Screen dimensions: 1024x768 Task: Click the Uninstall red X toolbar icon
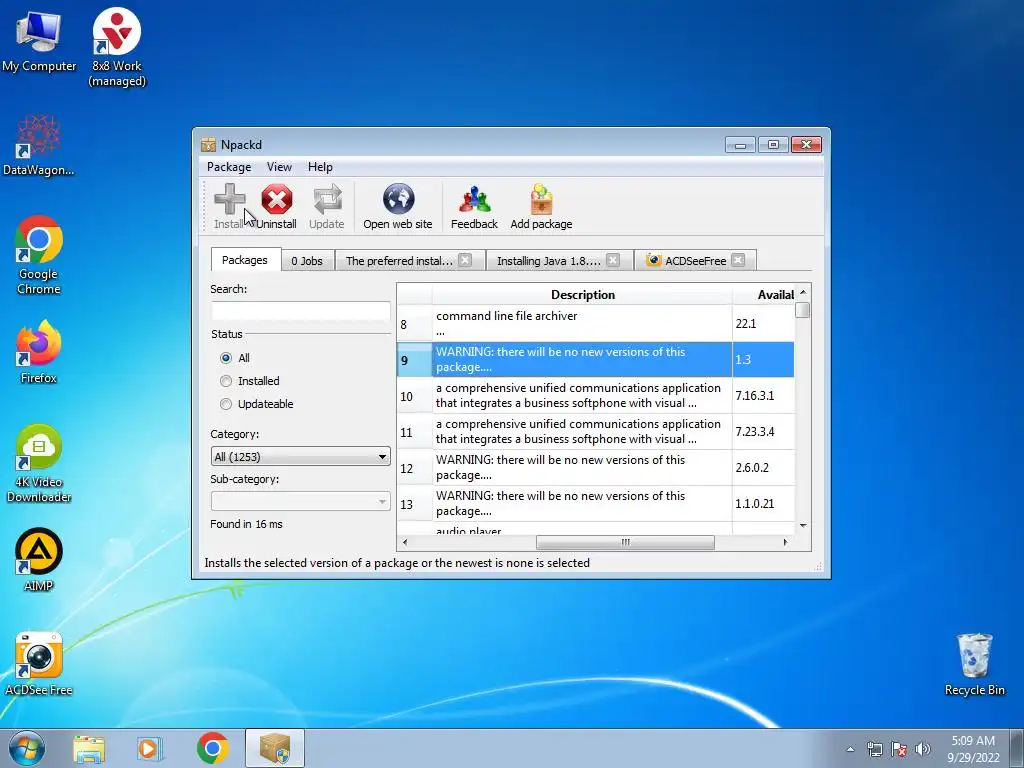(x=276, y=199)
